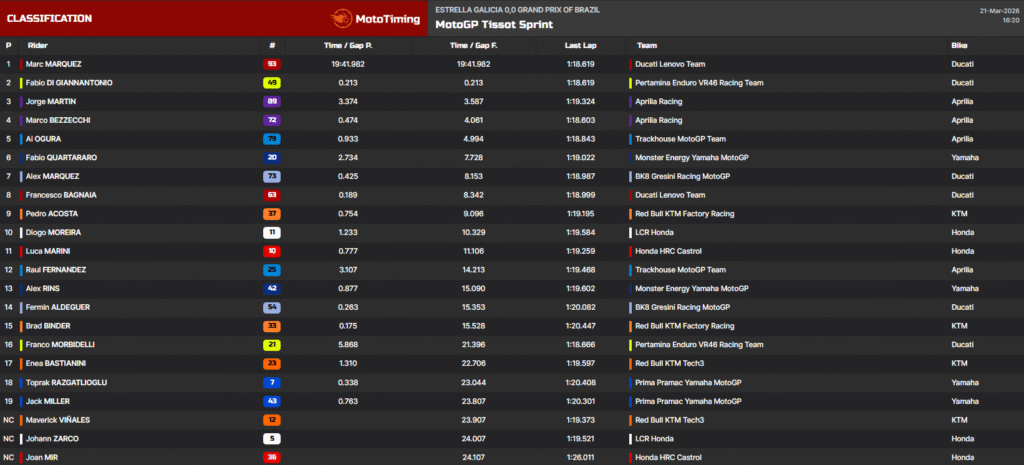
Task: Select Pertamina Enduro VR46 team for Di Giannantonio
Action: [699, 83]
